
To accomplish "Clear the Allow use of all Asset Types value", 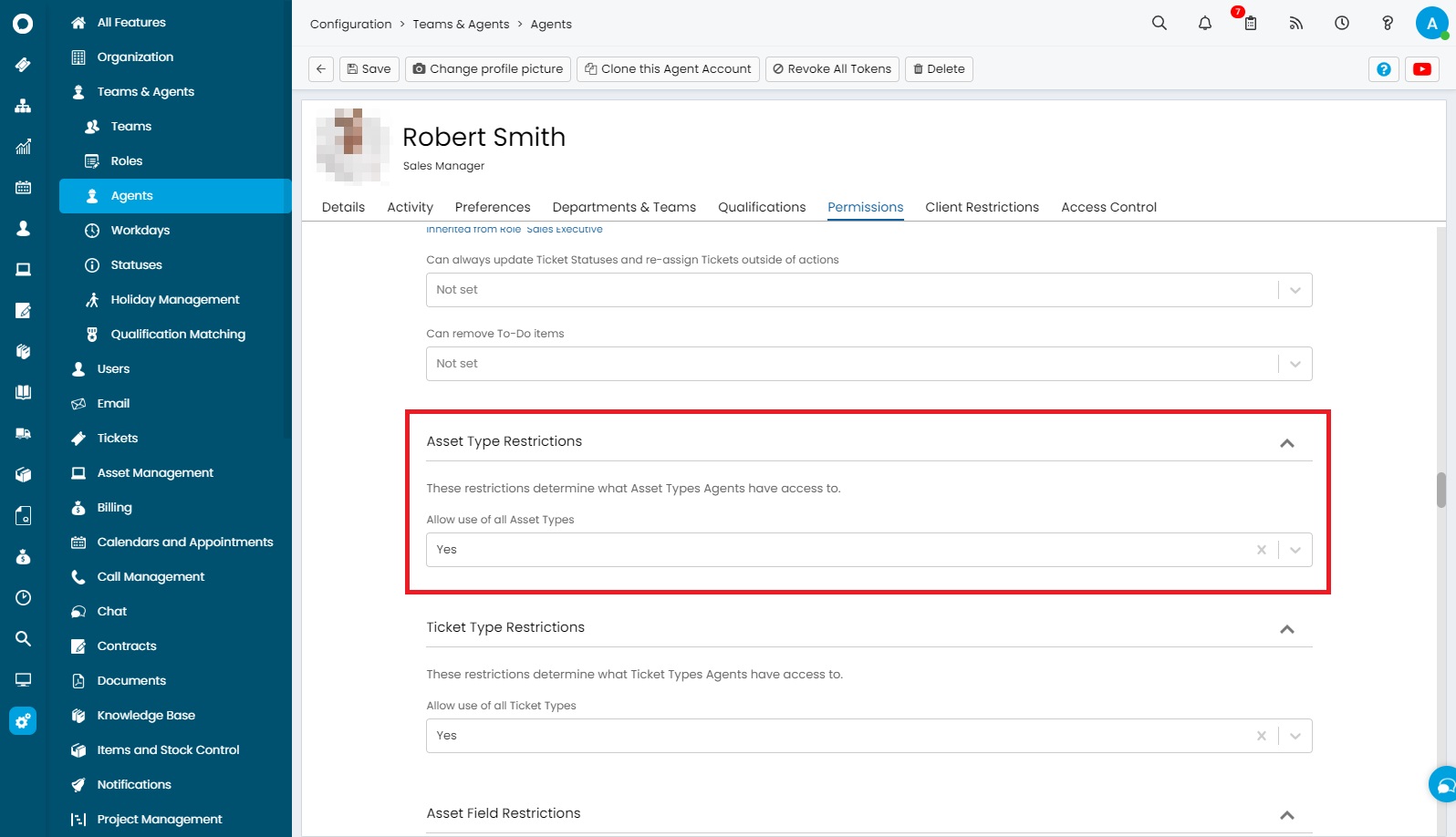I will [1261, 550].
